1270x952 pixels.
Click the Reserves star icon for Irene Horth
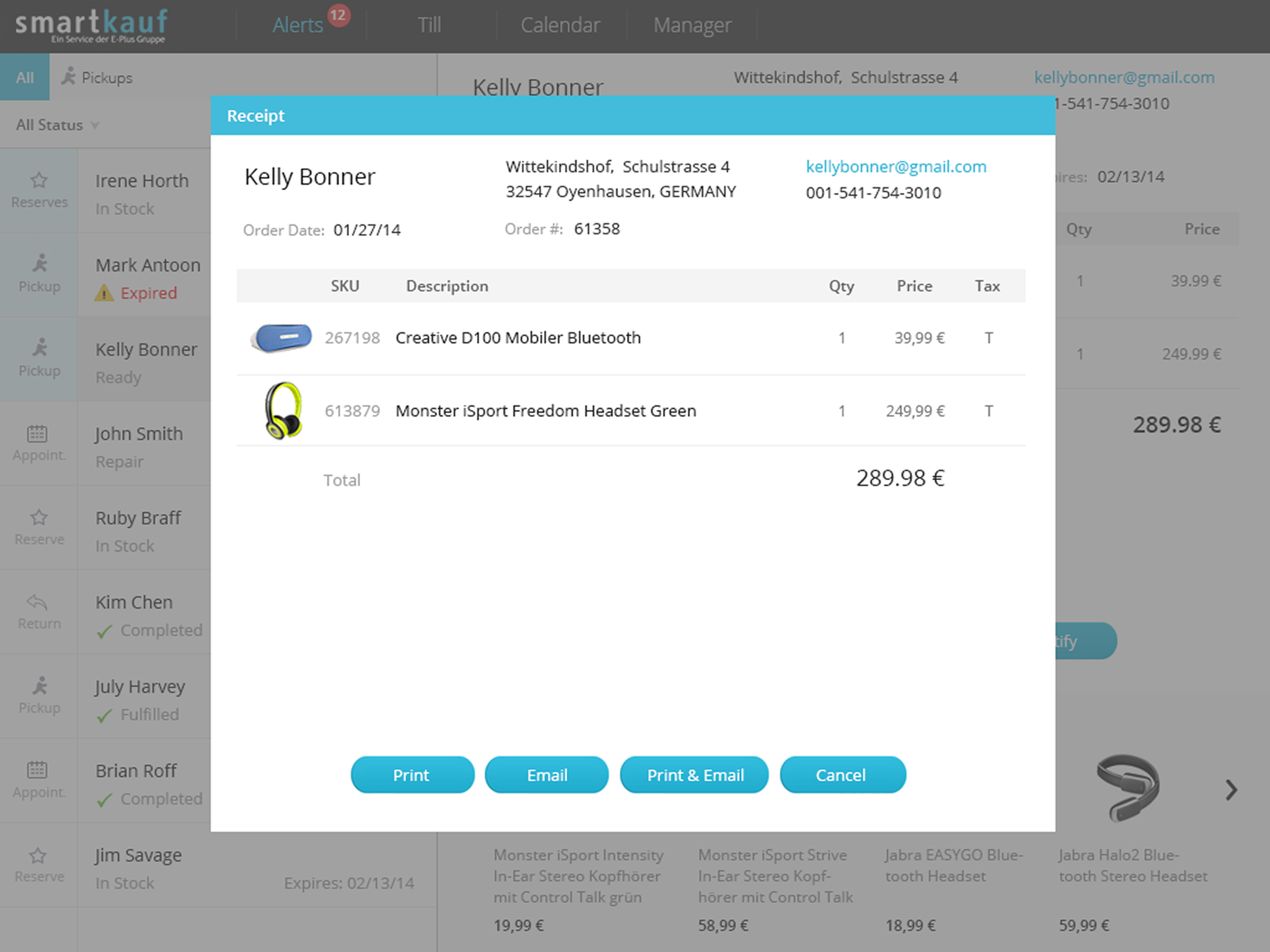point(38,181)
